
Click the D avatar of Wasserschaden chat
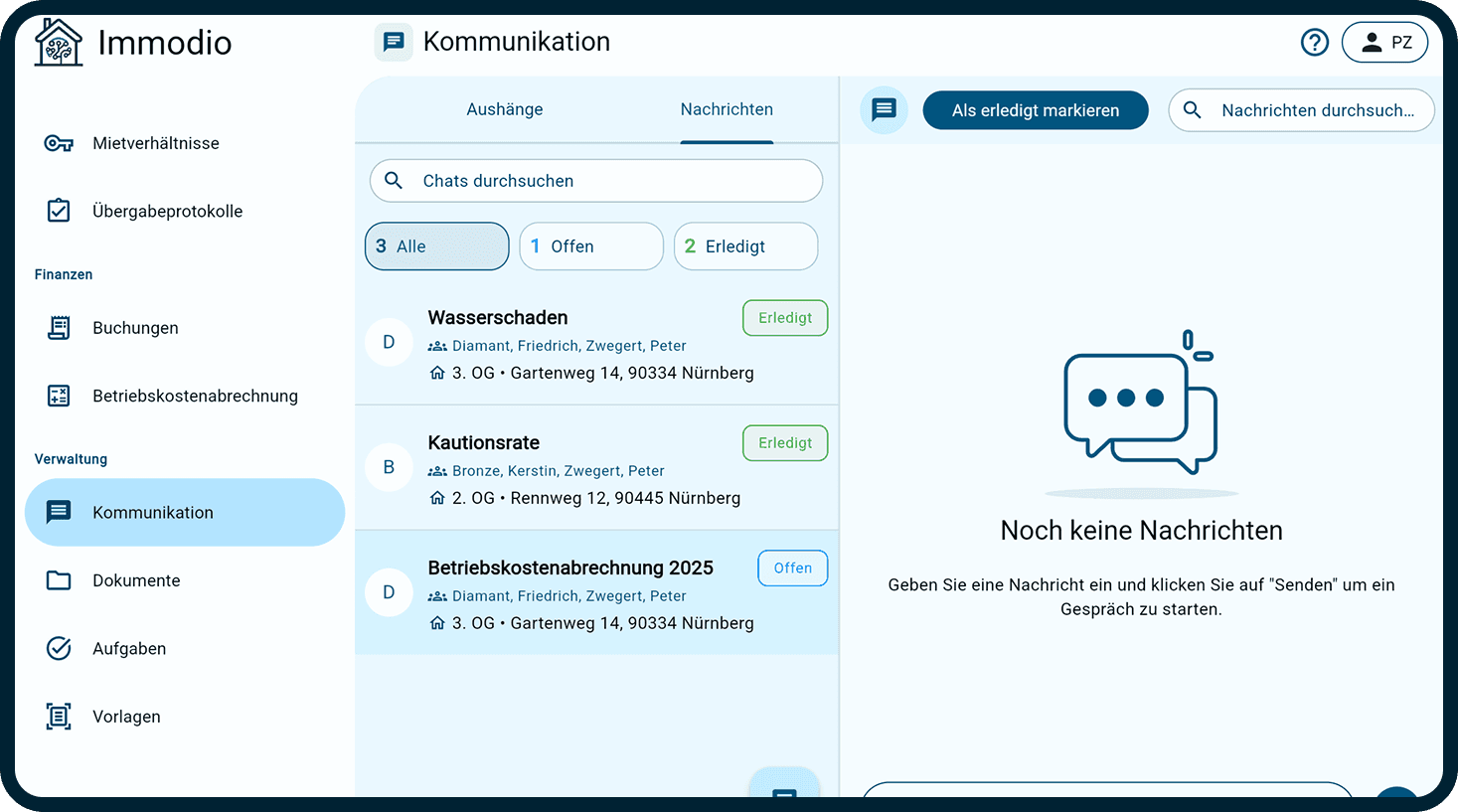[x=389, y=342]
